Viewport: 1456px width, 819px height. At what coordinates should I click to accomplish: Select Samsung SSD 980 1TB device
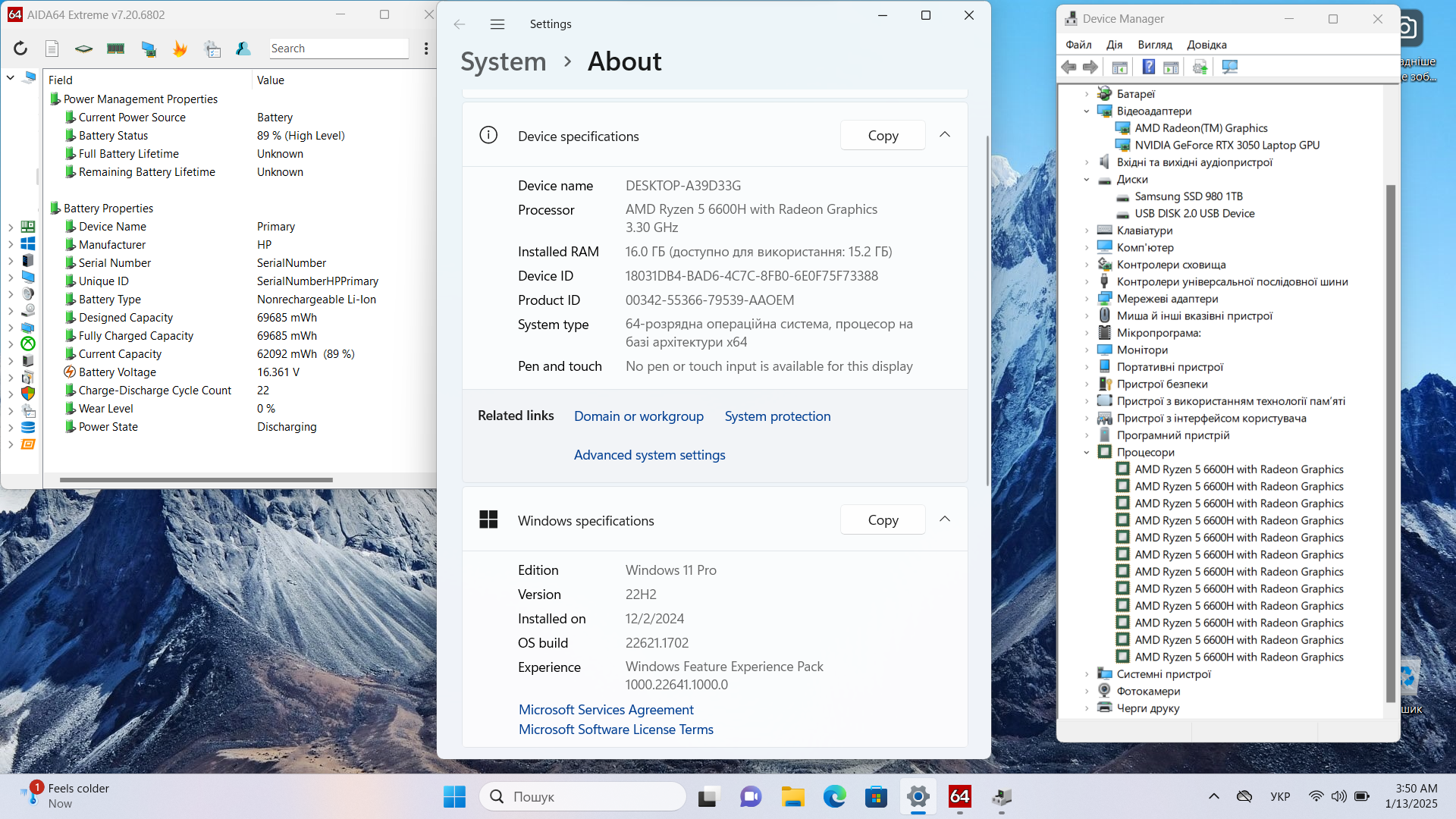point(1188,196)
